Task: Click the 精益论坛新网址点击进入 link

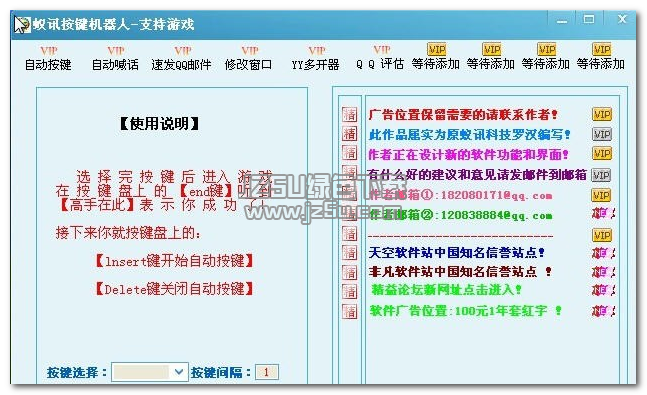Action: coord(446,290)
